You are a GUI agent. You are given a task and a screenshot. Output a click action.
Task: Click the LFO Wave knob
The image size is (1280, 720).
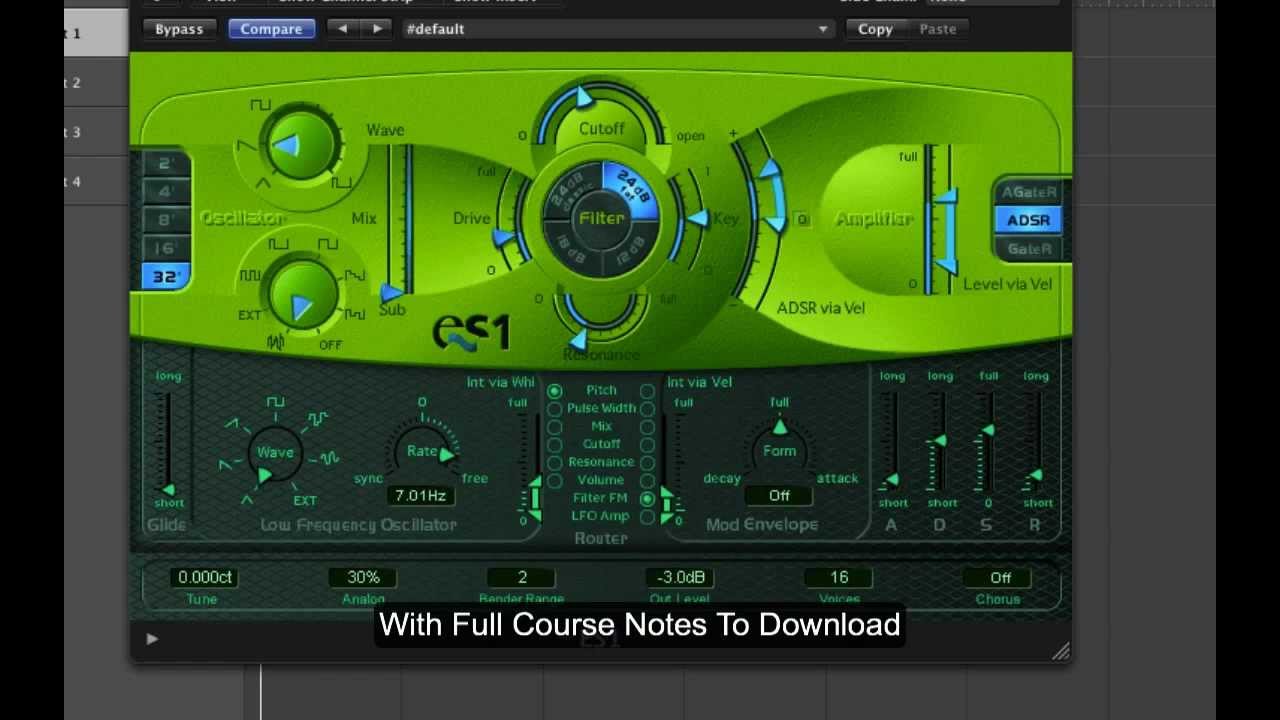(x=275, y=455)
